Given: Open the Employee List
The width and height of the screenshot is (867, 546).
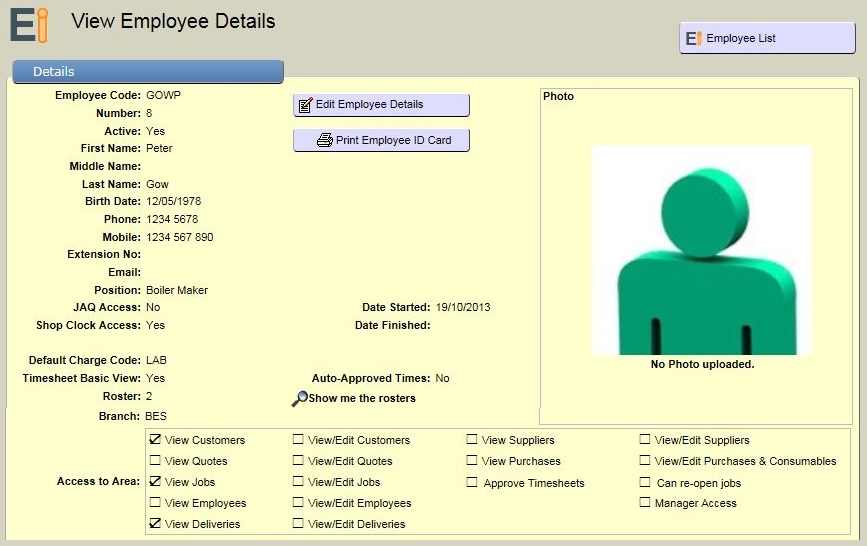Looking at the screenshot, I should pos(767,39).
